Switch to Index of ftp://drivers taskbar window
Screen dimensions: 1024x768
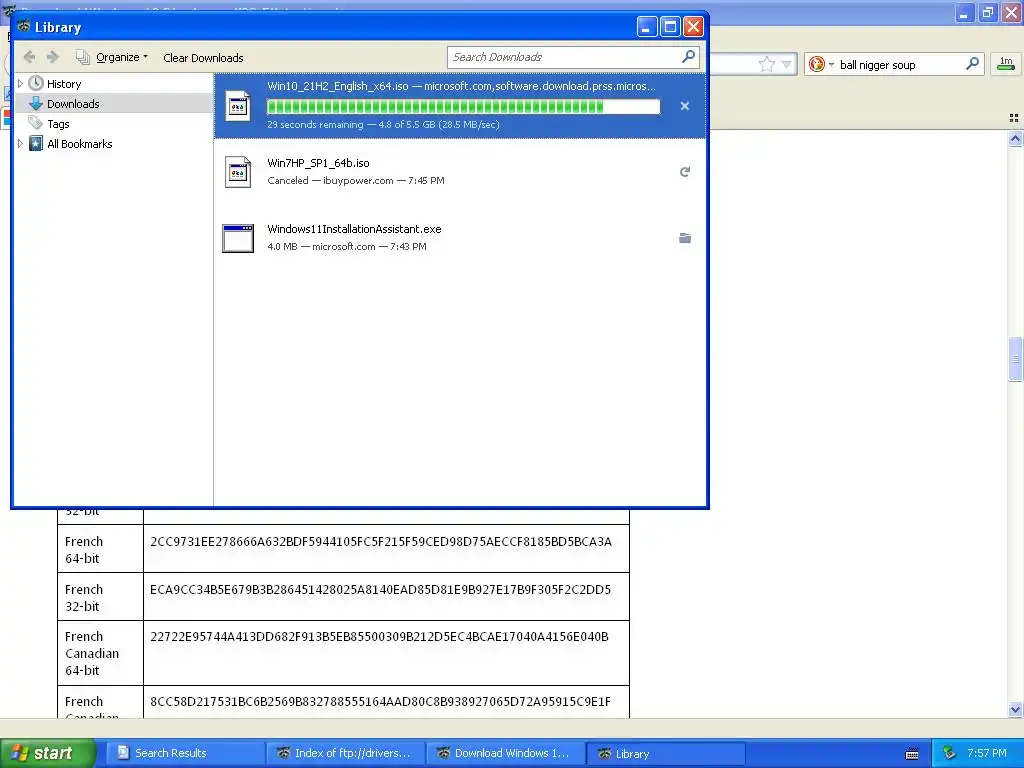click(346, 753)
